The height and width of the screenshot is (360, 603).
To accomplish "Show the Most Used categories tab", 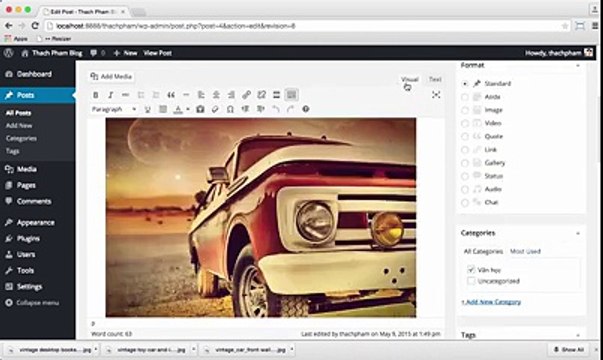I will tap(525, 252).
